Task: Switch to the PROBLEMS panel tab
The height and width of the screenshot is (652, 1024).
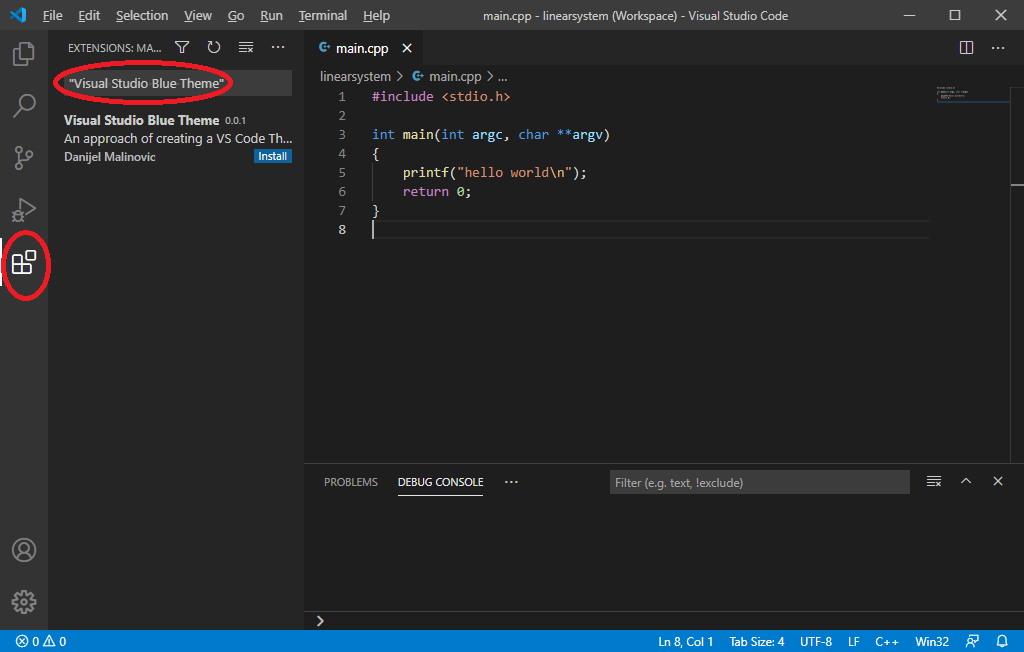Action: (351, 482)
